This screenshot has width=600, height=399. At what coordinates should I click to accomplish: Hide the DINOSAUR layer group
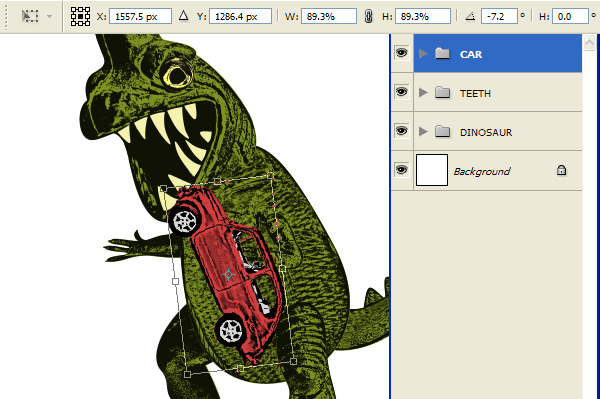[401, 131]
